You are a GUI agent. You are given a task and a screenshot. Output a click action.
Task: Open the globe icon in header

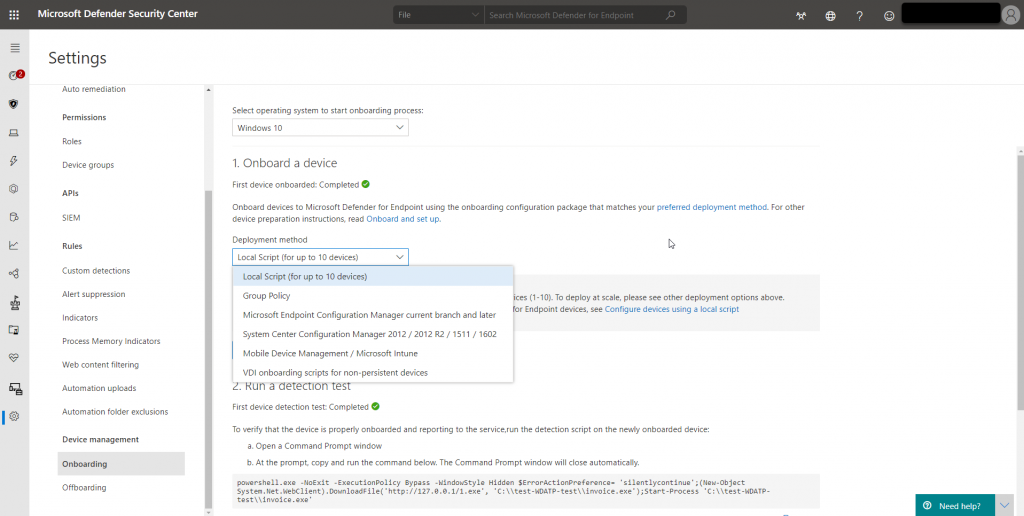point(830,16)
